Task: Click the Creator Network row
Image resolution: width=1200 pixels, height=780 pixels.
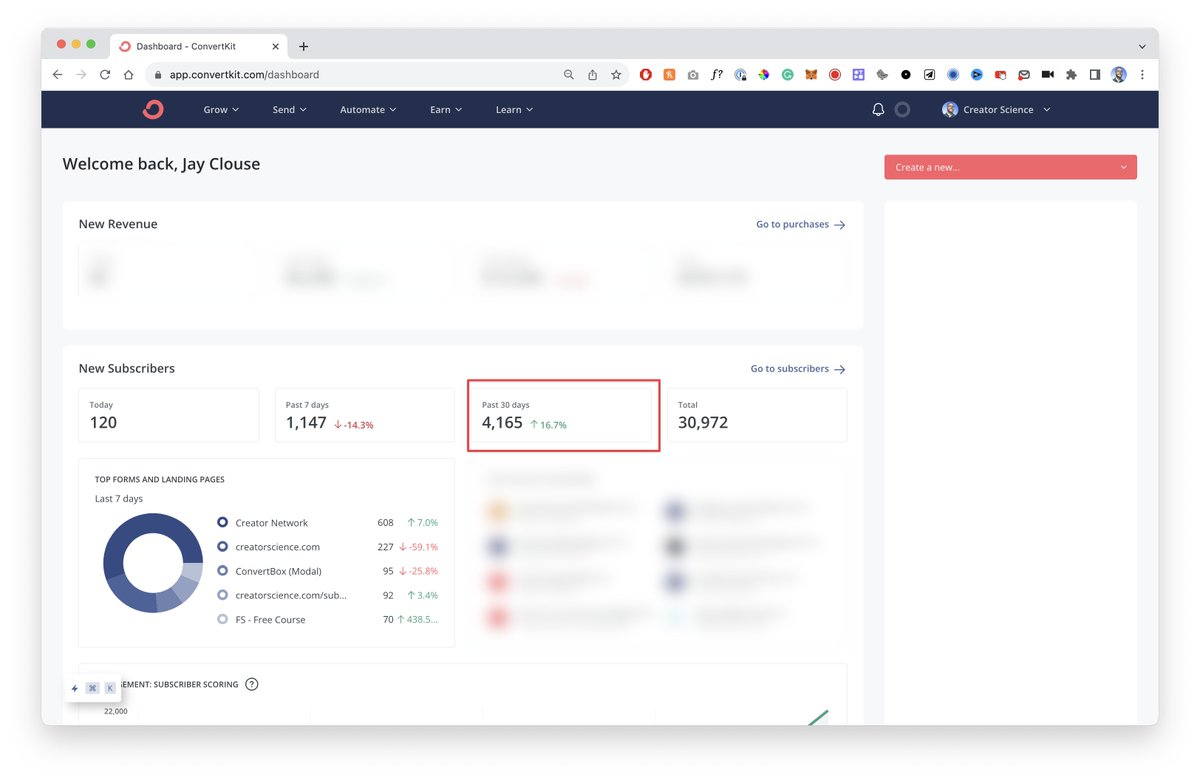Action: coord(328,523)
